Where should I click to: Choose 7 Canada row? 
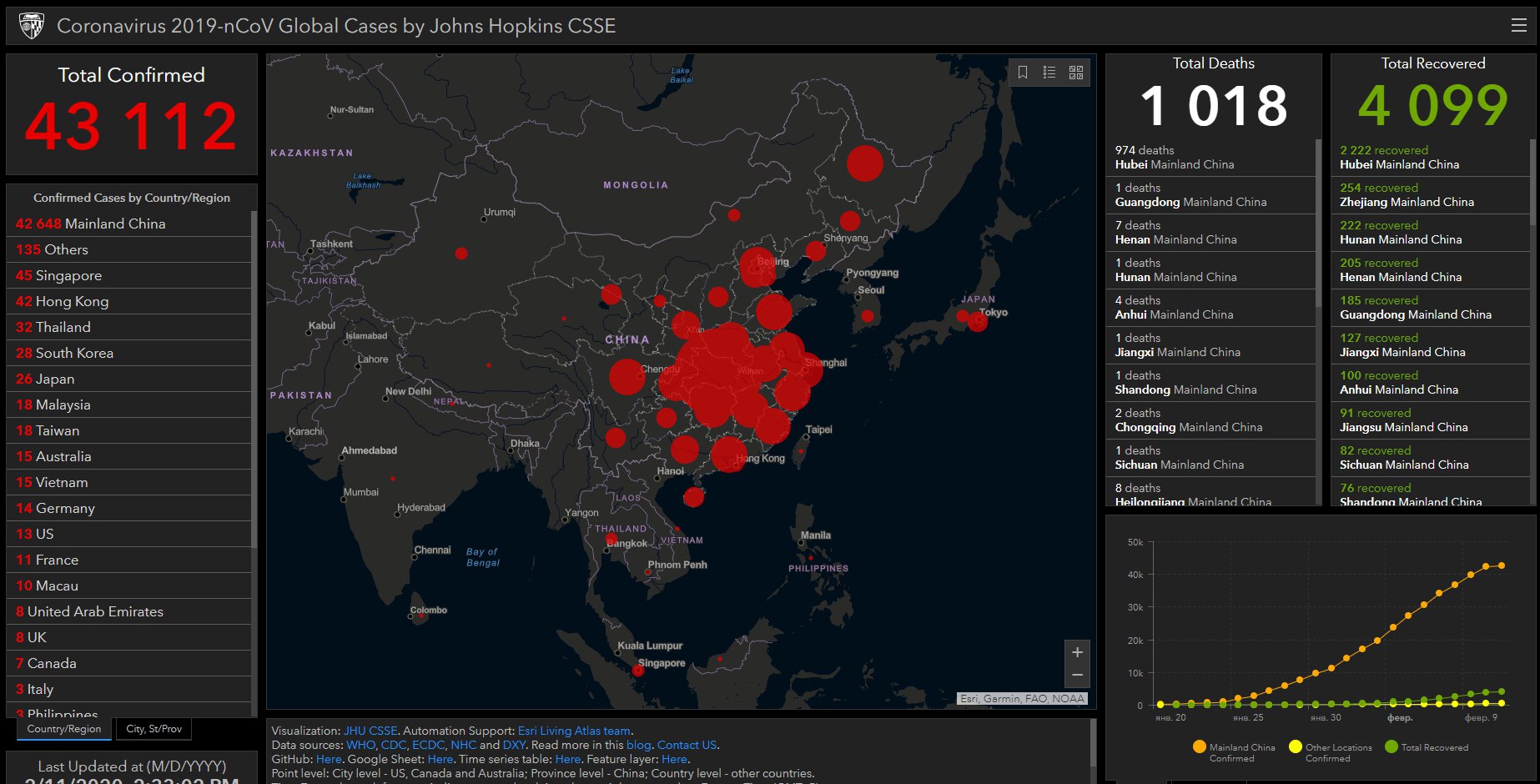[x=129, y=663]
